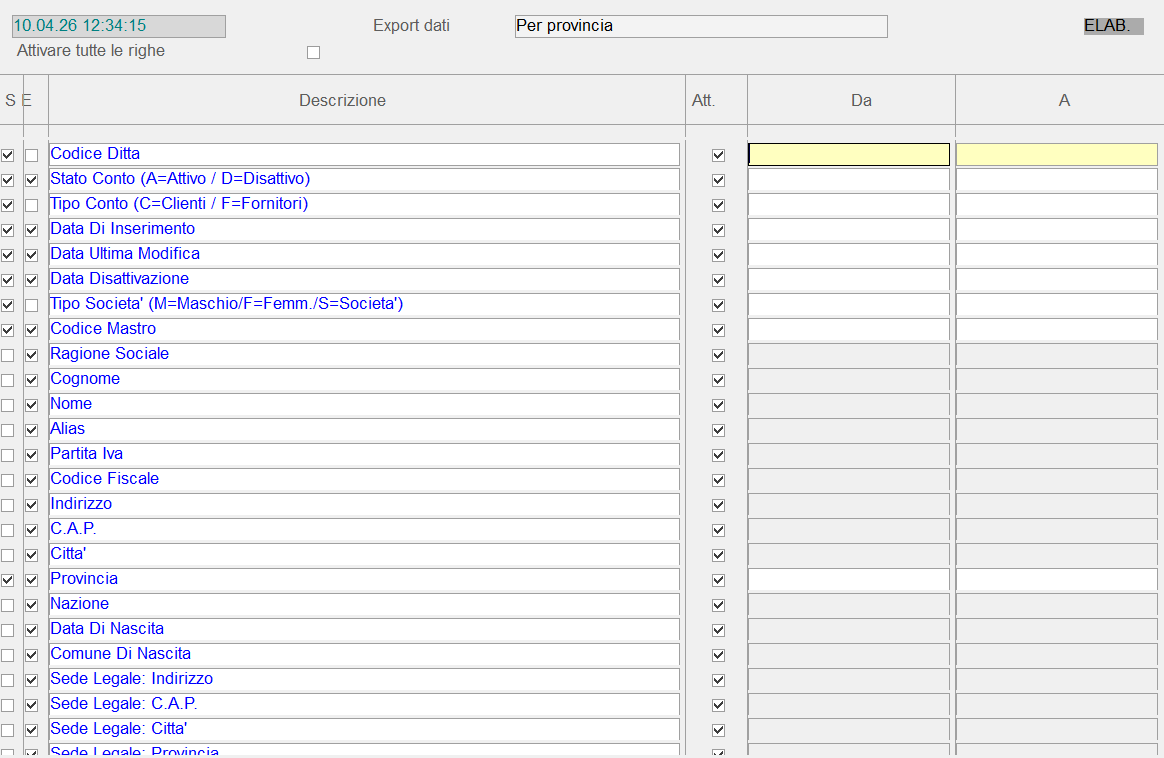The width and height of the screenshot is (1164, 758).
Task: Uncheck the E checkbox for Data Di Inserimento
Action: (x=32, y=230)
